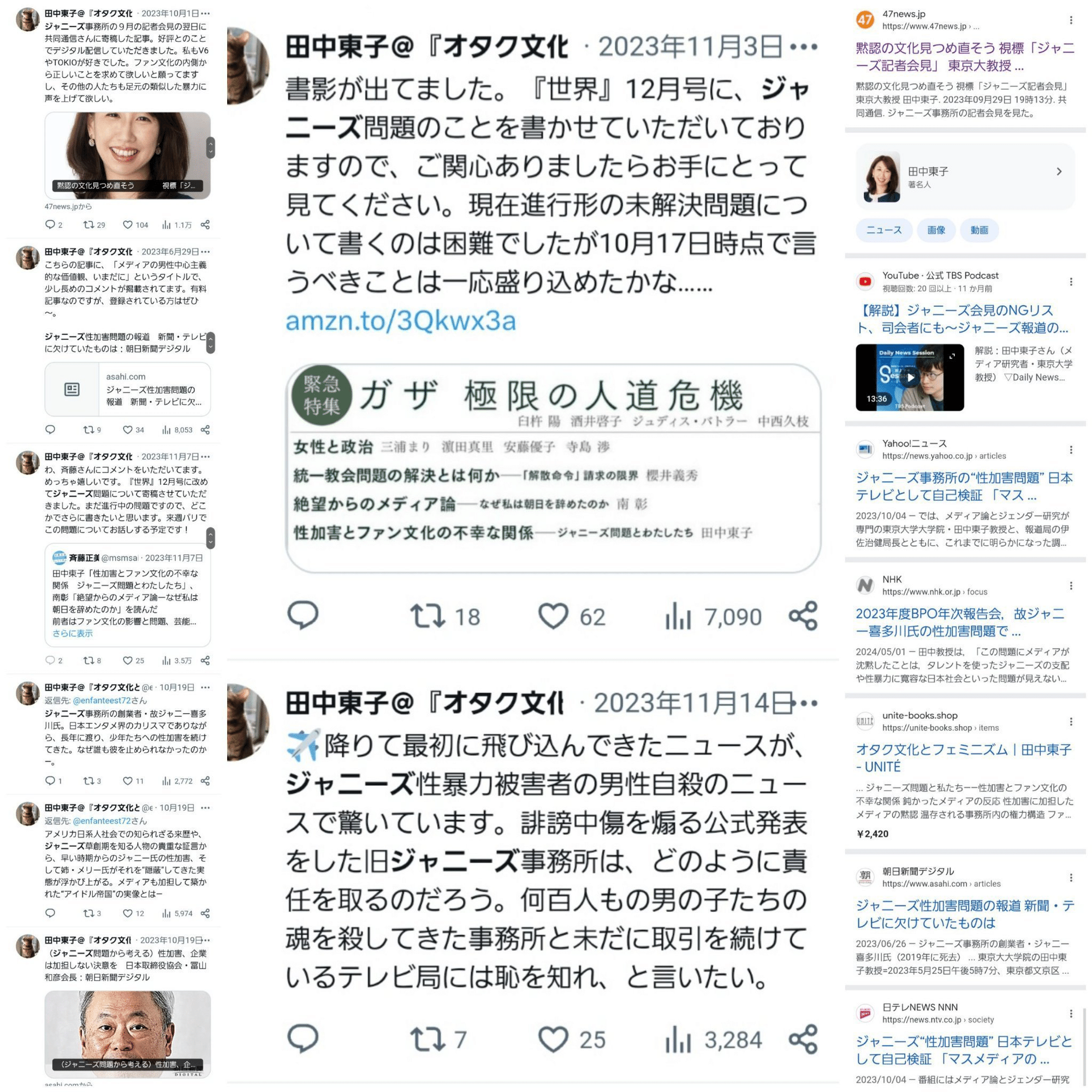Share the November 7 tweet about 斎藤さん

tap(205, 660)
